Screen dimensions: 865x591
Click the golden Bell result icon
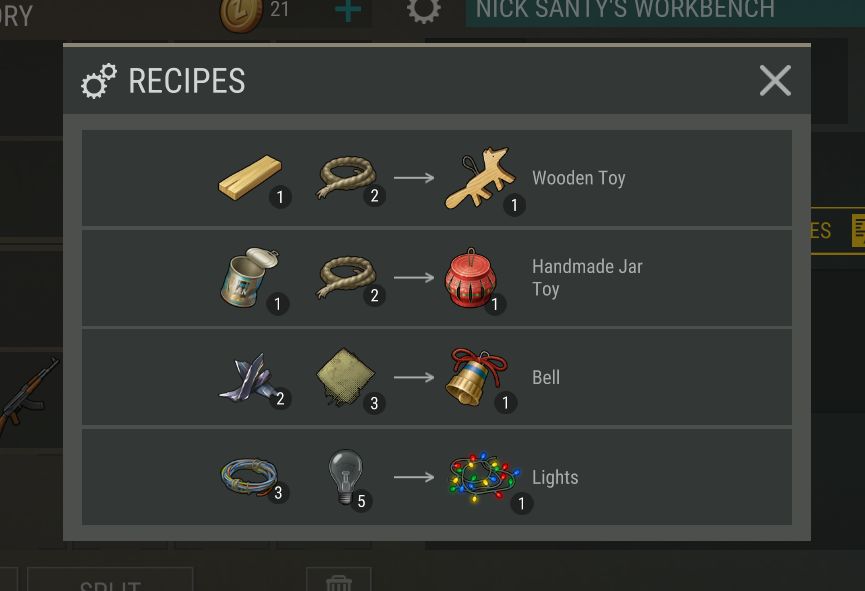point(476,376)
